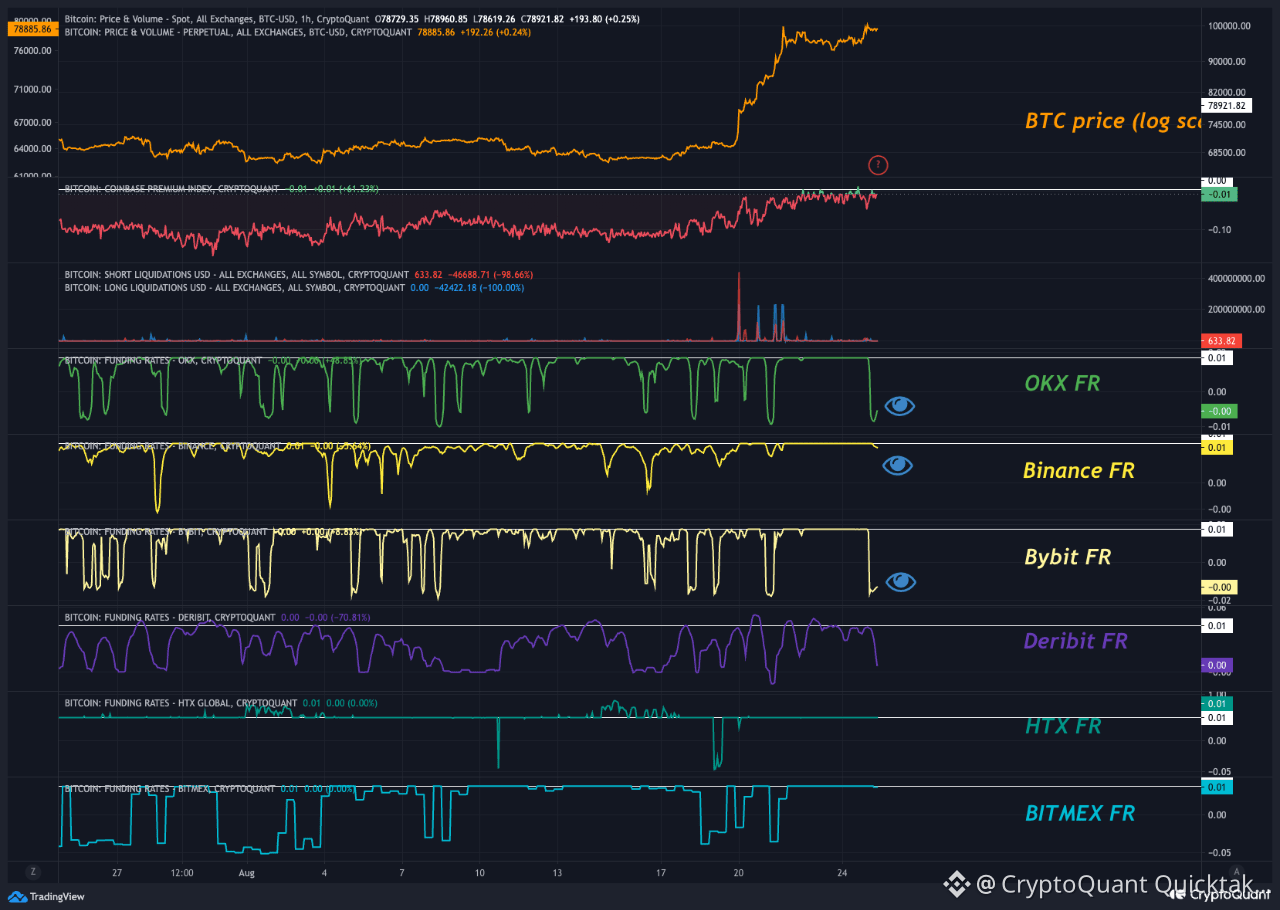
Task: Click the Funding Rates HTX Global legend title
Action: (x=180, y=703)
